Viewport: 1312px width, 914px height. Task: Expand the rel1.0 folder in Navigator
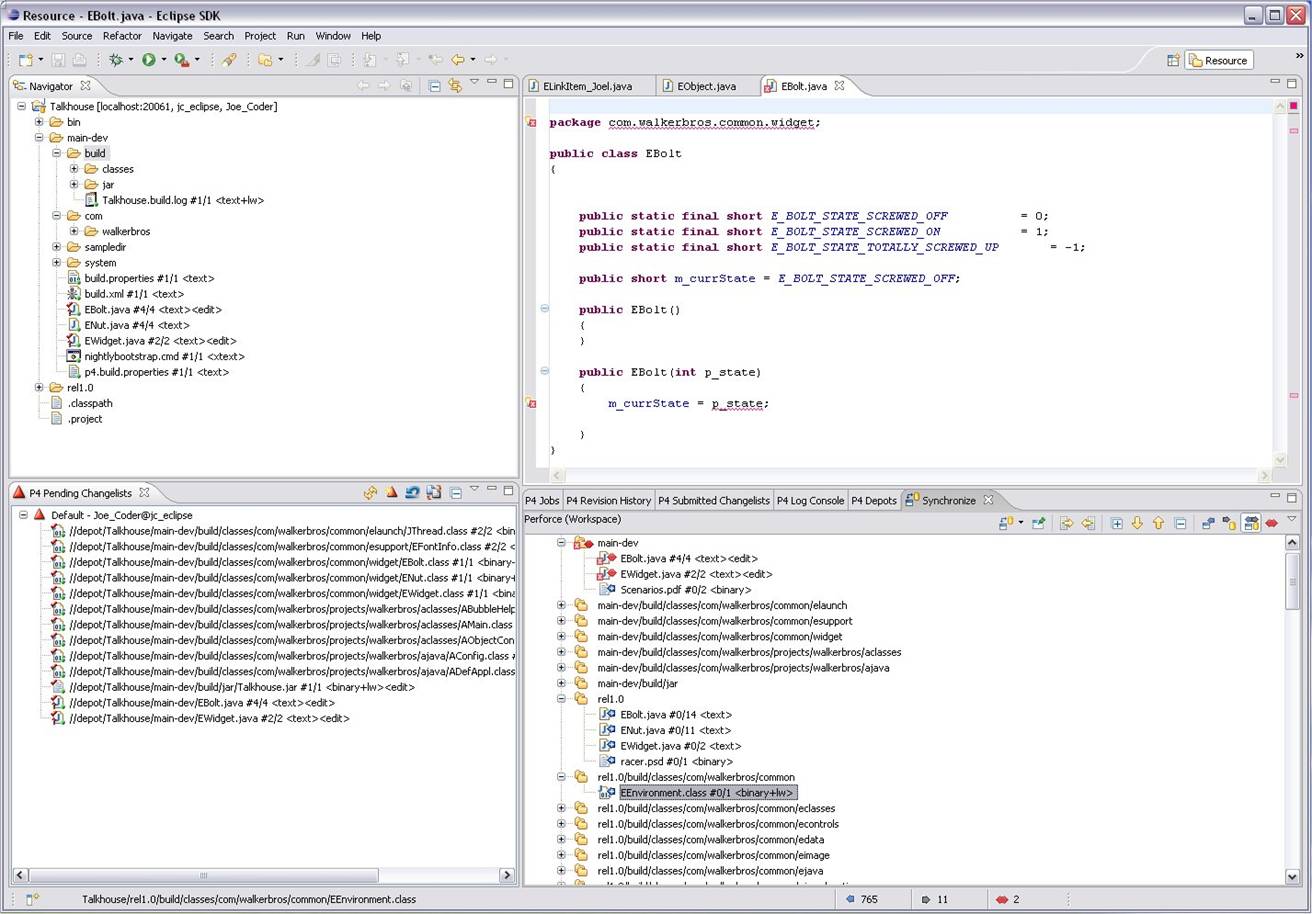tap(40, 388)
